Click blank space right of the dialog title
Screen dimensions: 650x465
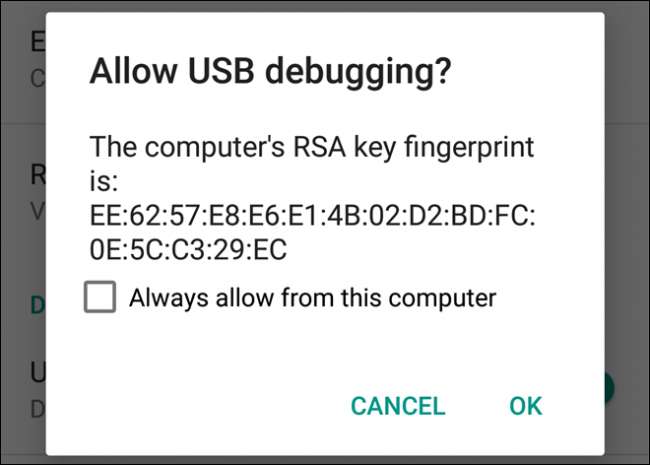coord(530,72)
